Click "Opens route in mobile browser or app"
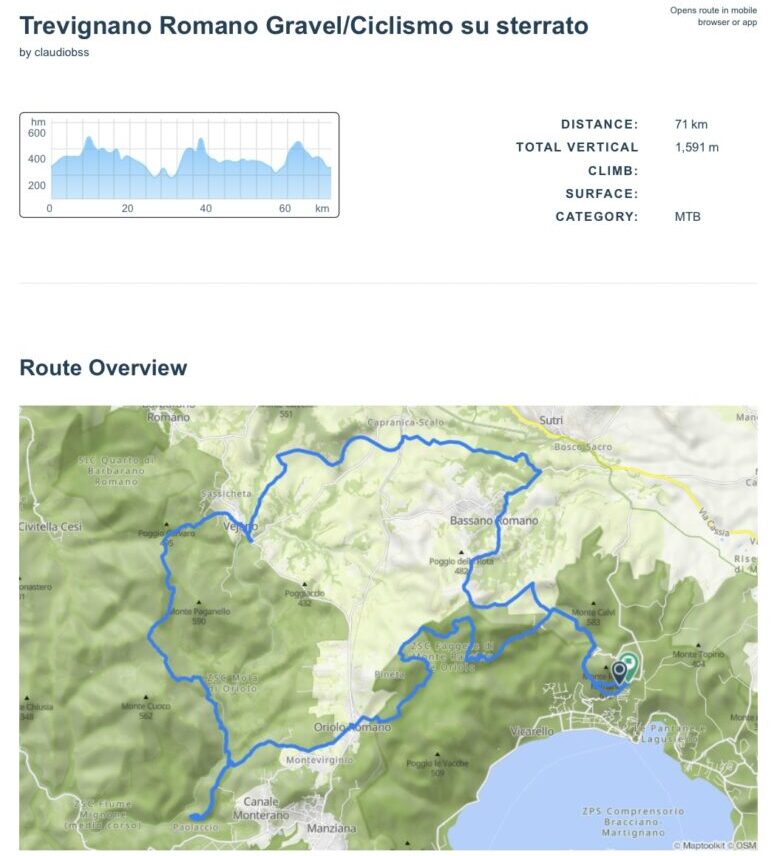The width and height of the screenshot is (774, 856). pyautogui.click(x=713, y=15)
